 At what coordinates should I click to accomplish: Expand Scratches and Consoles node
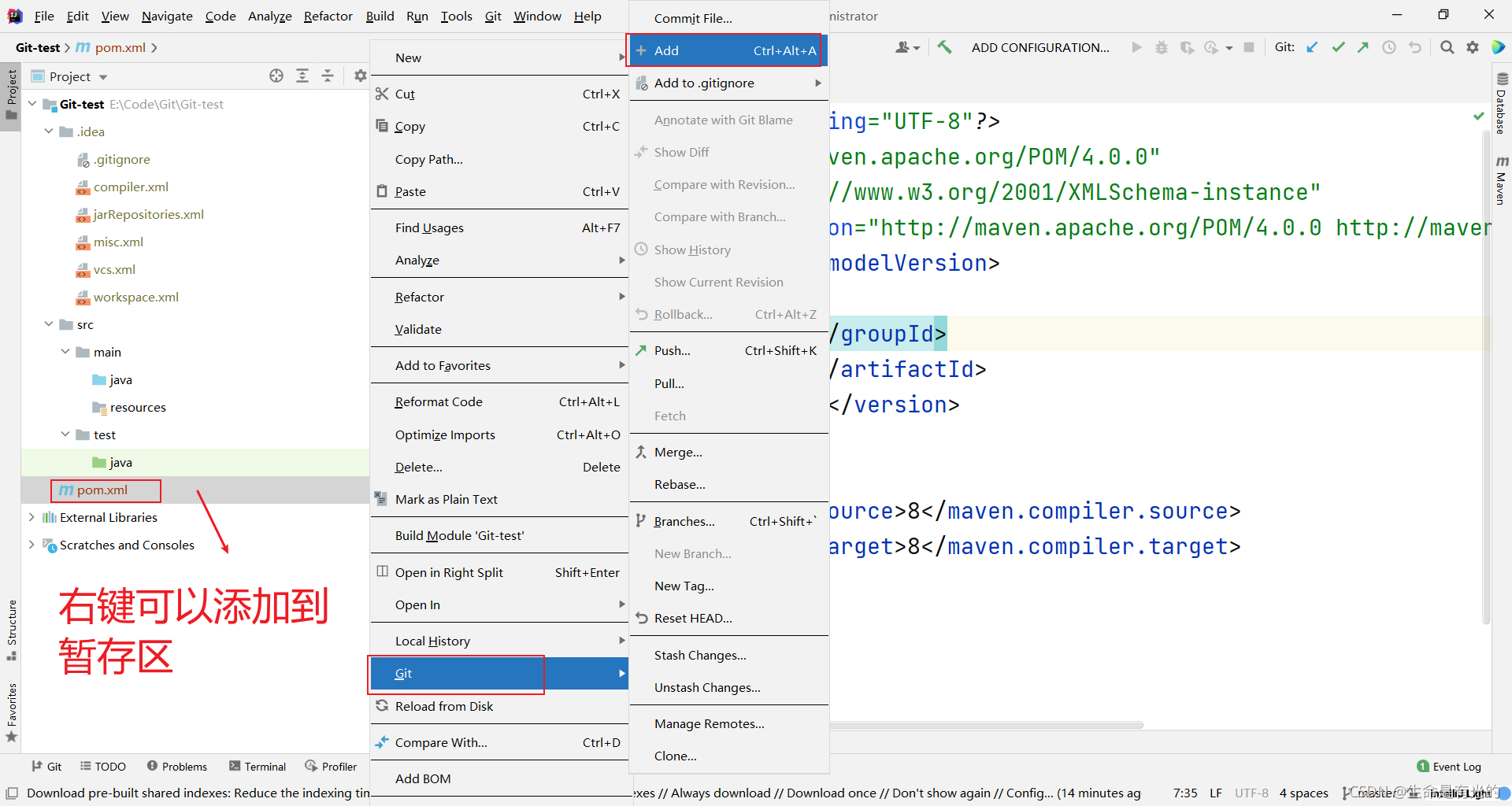[x=32, y=545]
